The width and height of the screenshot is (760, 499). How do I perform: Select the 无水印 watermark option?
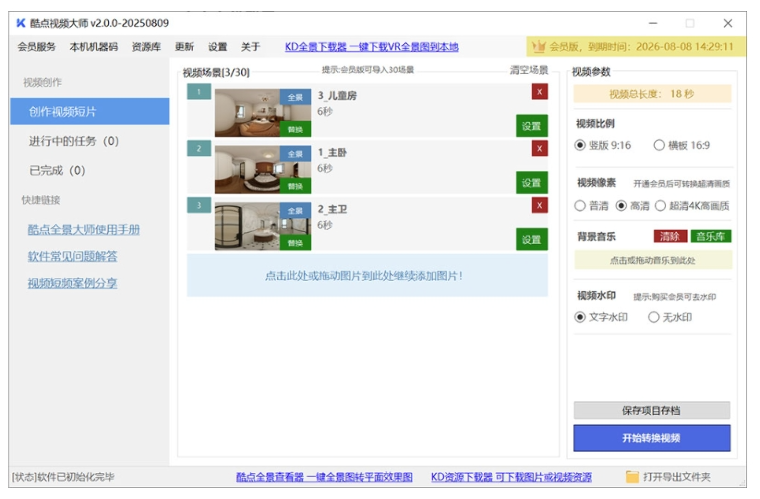654,317
